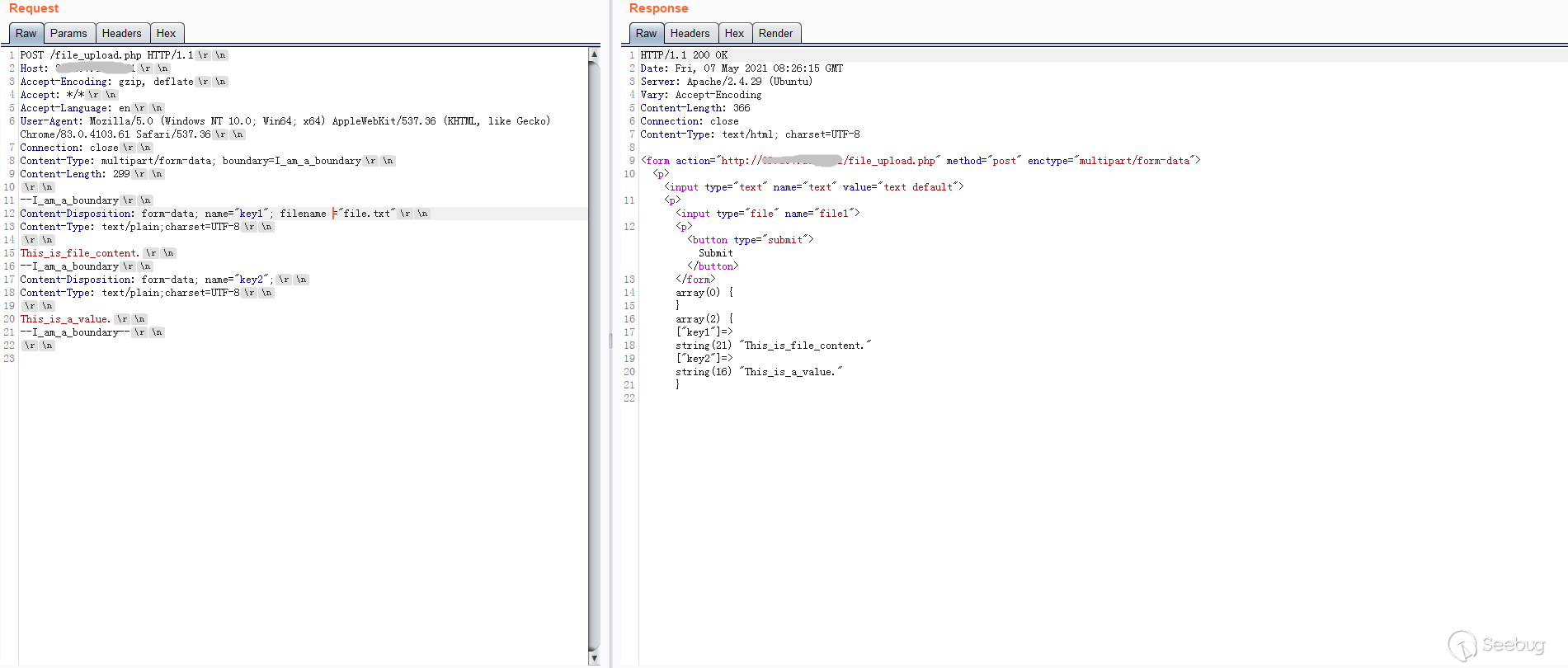Select the Response Raw tab
Screen dimensions: 1568x668
click(x=646, y=33)
